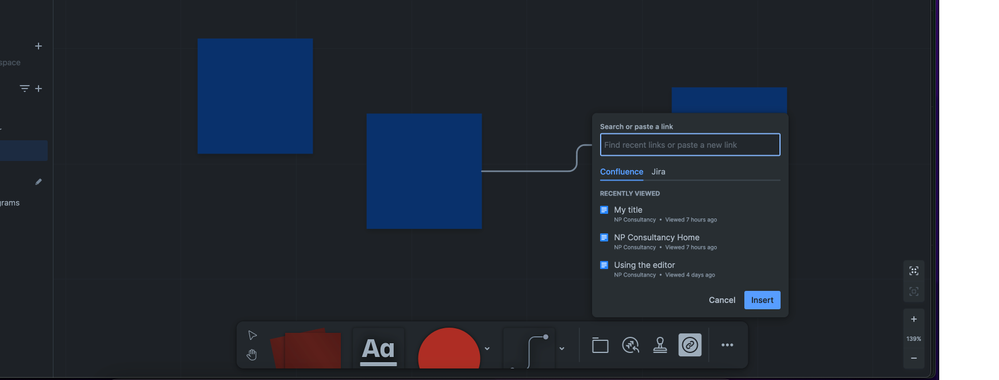Image resolution: width=999 pixels, height=380 pixels.
Task: Open the more options ellipsis menu
Action: [727, 345]
